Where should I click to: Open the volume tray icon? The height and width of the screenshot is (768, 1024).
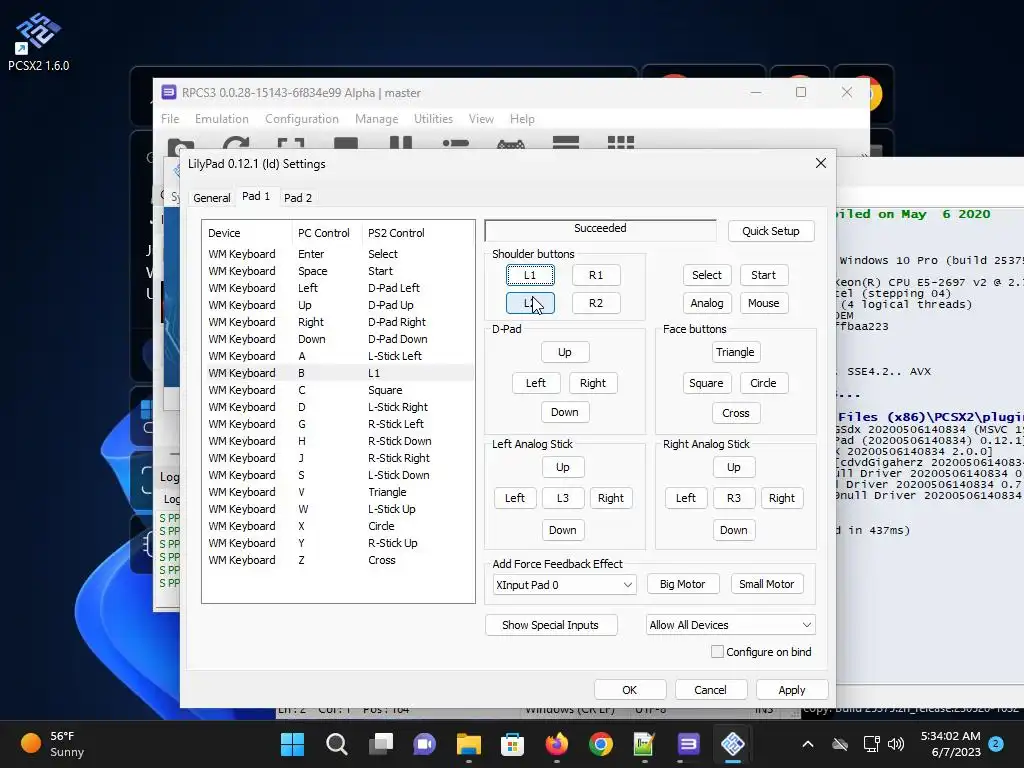(896, 744)
